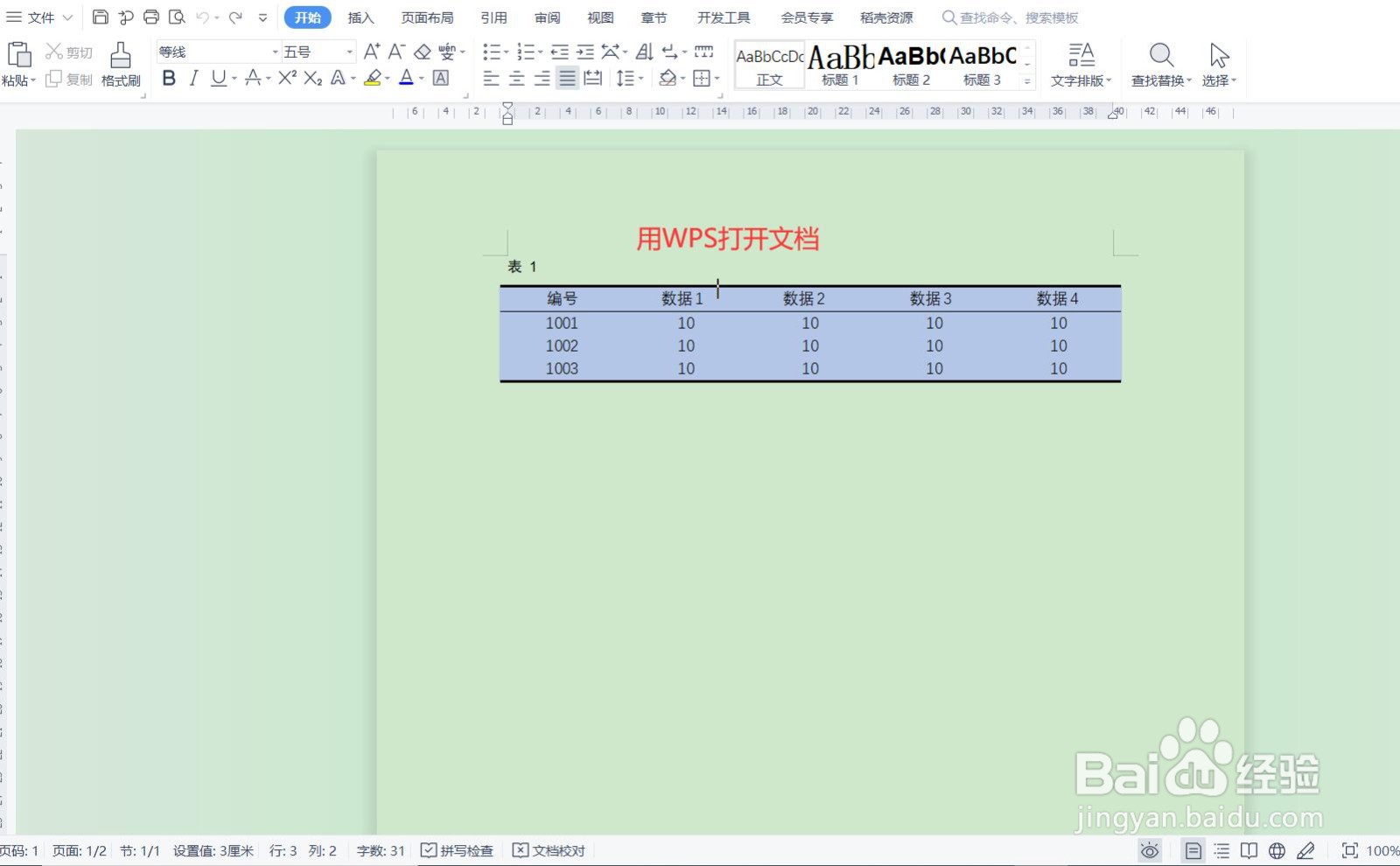The image size is (1400, 866).
Task: Apply superscript X² formatting
Action: coord(287,78)
